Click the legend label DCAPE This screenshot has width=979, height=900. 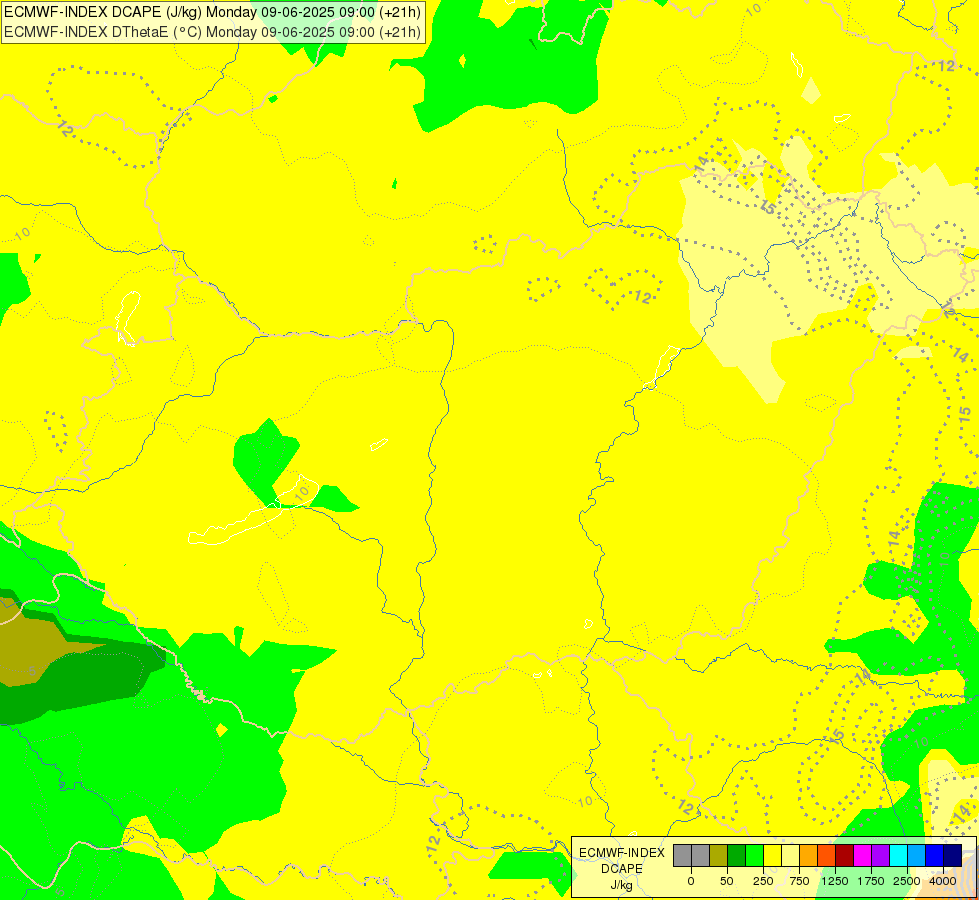622,869
